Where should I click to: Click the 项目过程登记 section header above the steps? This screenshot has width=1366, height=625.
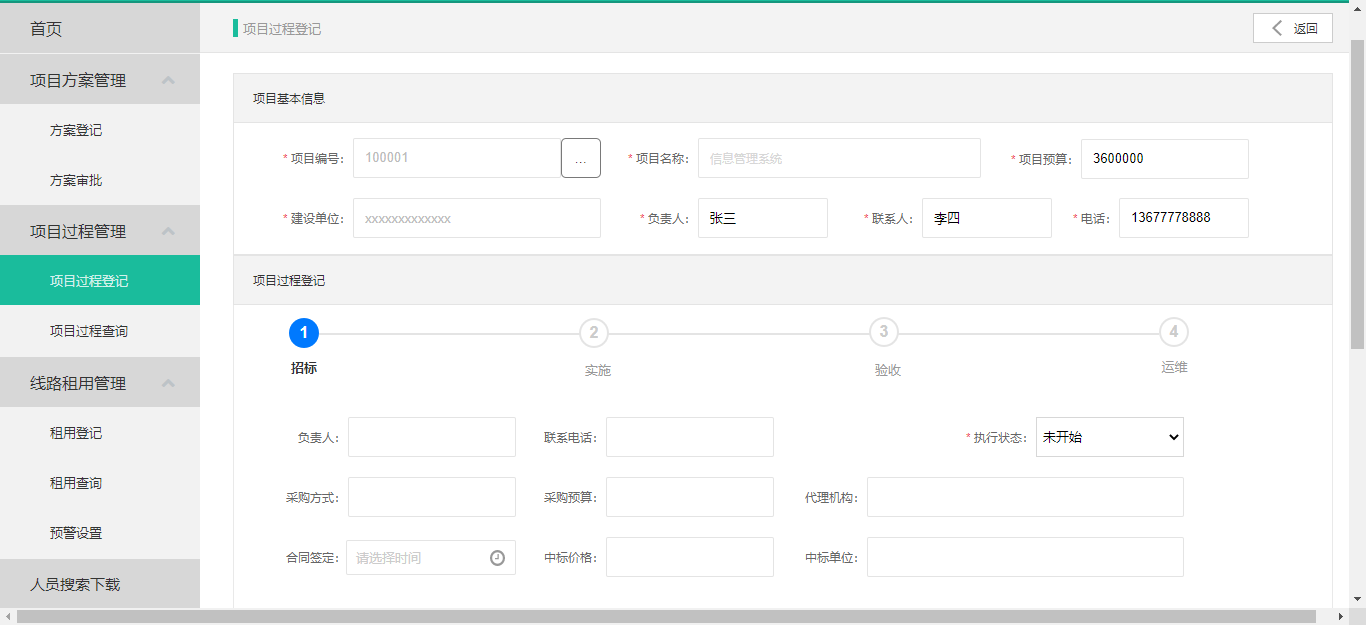pyautogui.click(x=783, y=280)
